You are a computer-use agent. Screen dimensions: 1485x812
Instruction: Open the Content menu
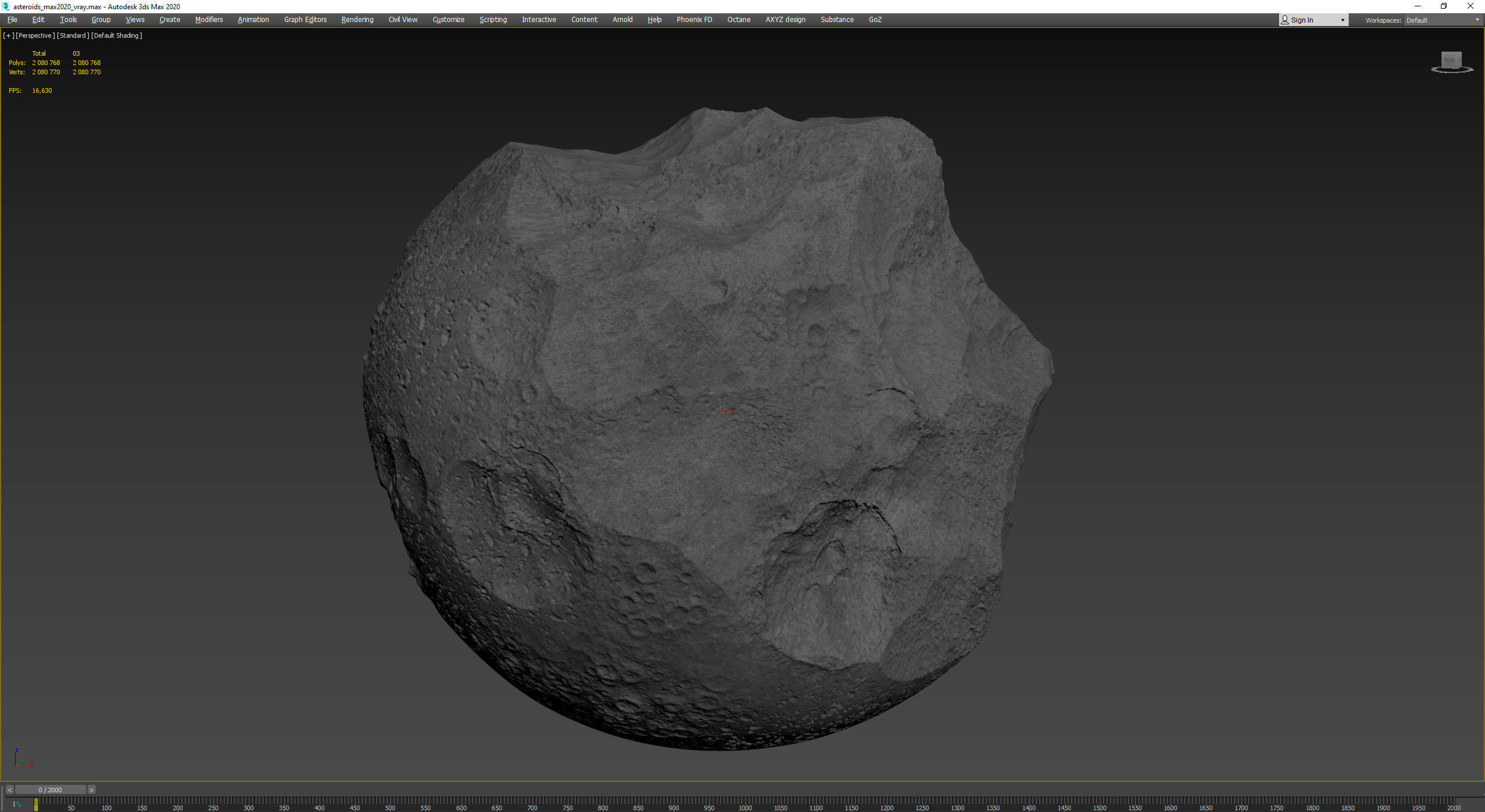pyautogui.click(x=584, y=20)
